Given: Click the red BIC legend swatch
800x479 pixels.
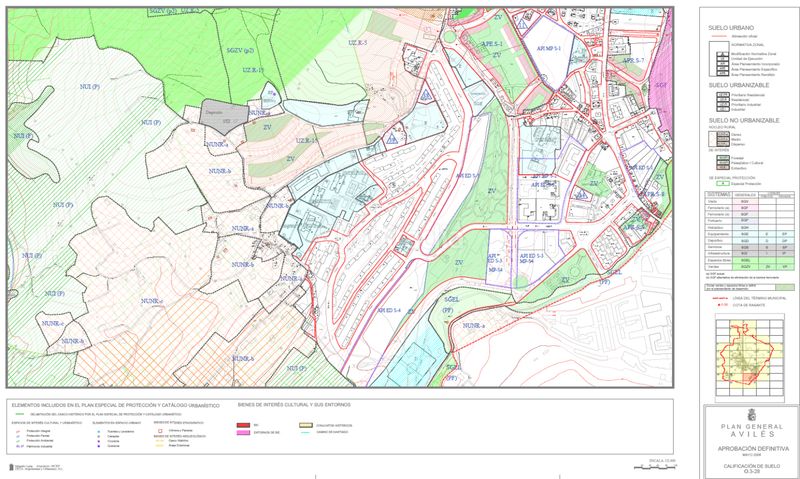Looking at the screenshot, I should pyautogui.click(x=243, y=425).
